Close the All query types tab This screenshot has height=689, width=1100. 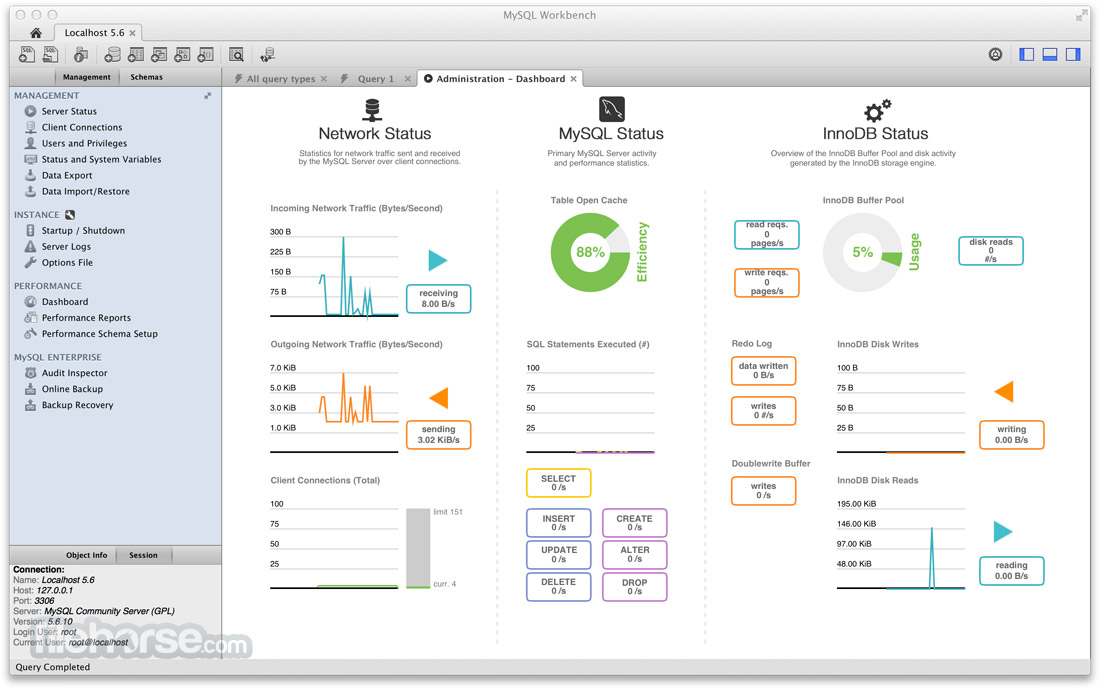pos(323,79)
